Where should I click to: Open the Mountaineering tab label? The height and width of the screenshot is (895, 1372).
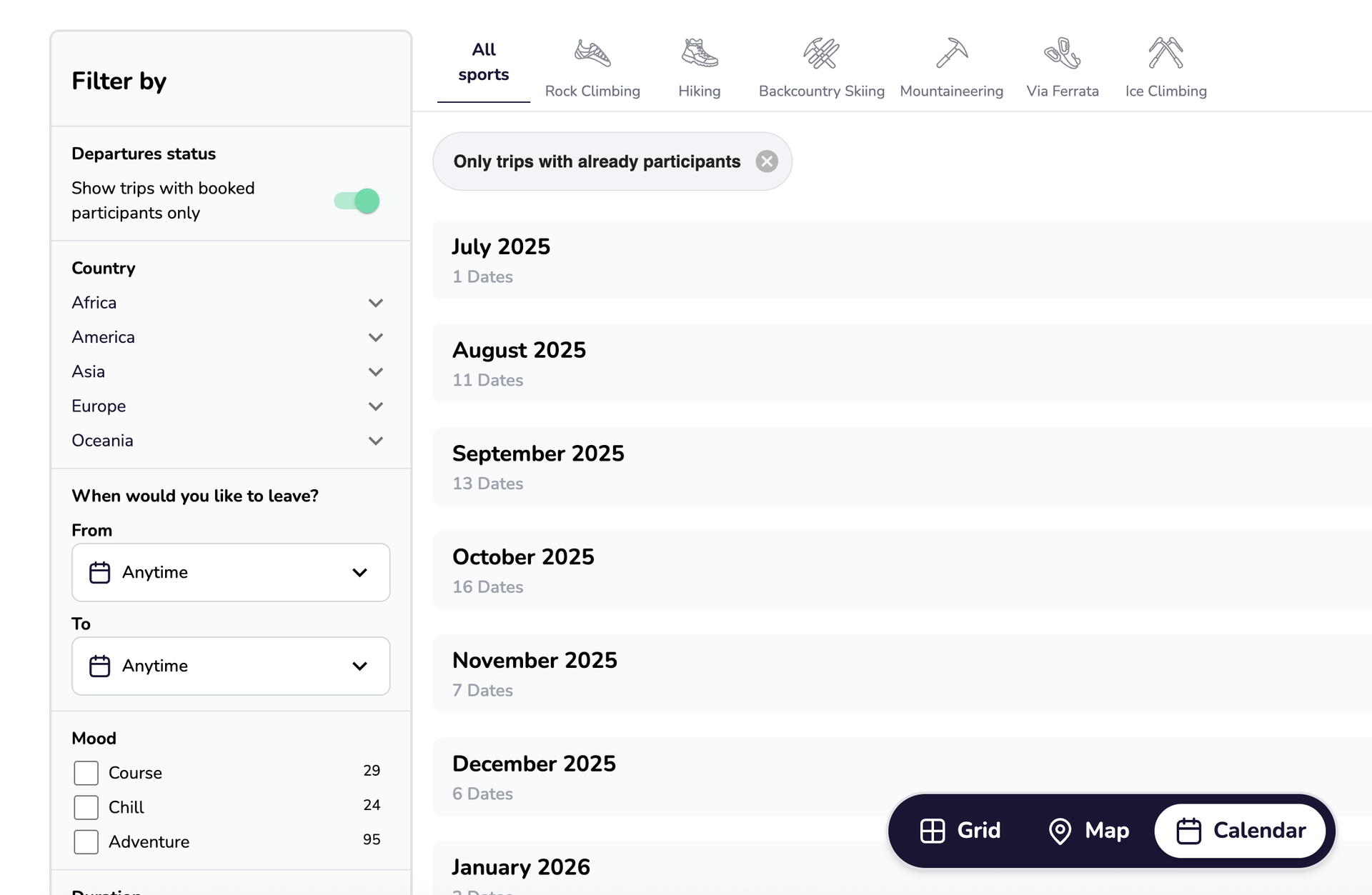coord(952,91)
